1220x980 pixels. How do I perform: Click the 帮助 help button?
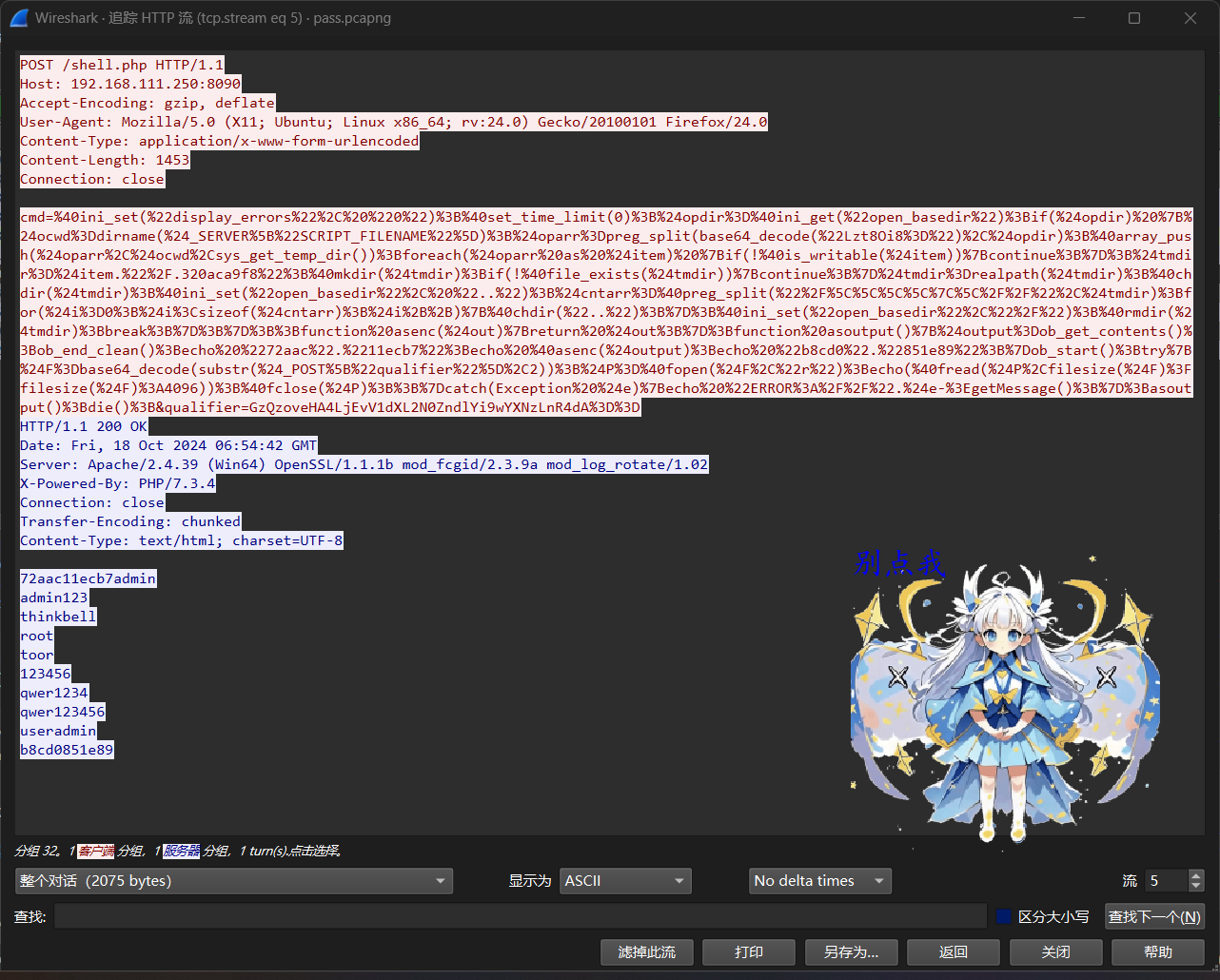1158,951
